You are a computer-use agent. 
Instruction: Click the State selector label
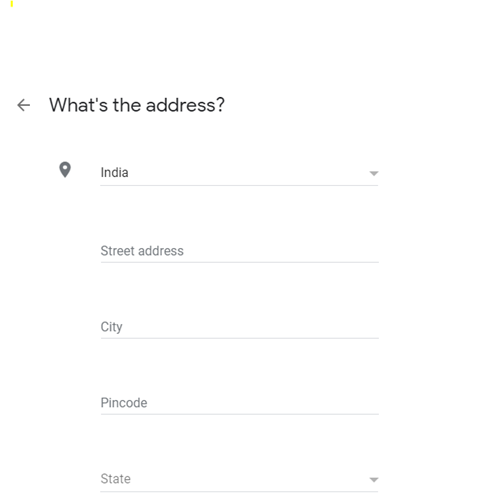tap(116, 479)
